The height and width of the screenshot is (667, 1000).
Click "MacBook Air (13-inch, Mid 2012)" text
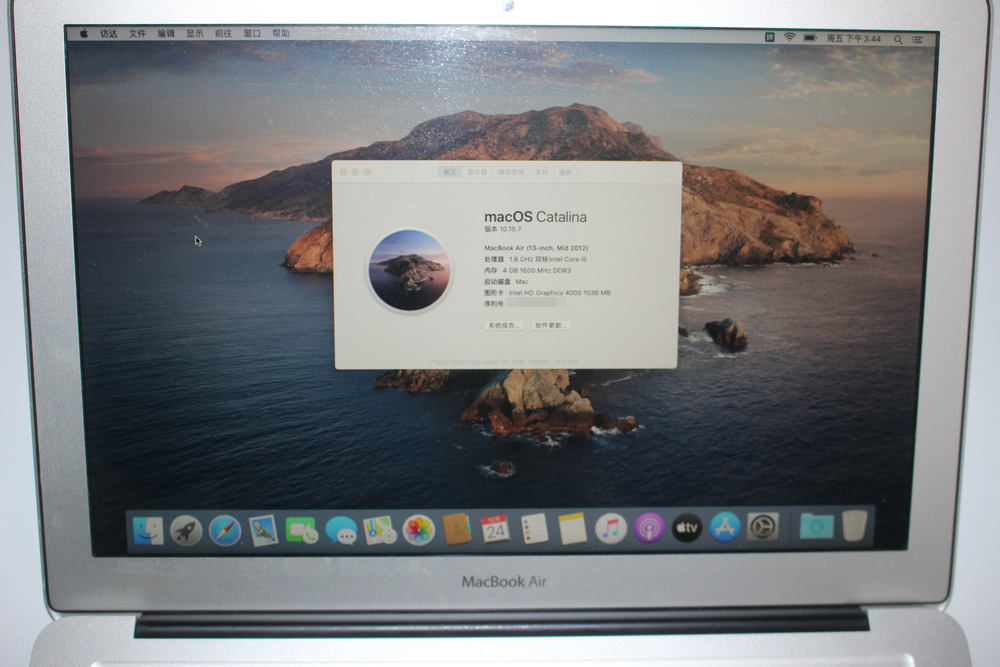tap(536, 248)
